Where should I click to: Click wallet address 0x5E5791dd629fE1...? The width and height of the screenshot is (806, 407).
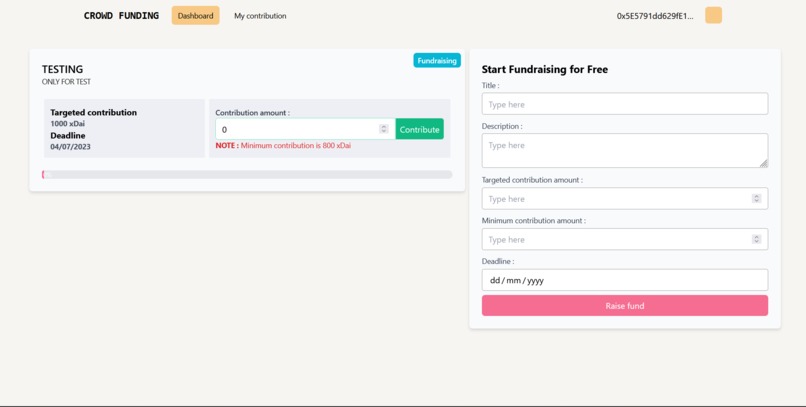click(655, 16)
